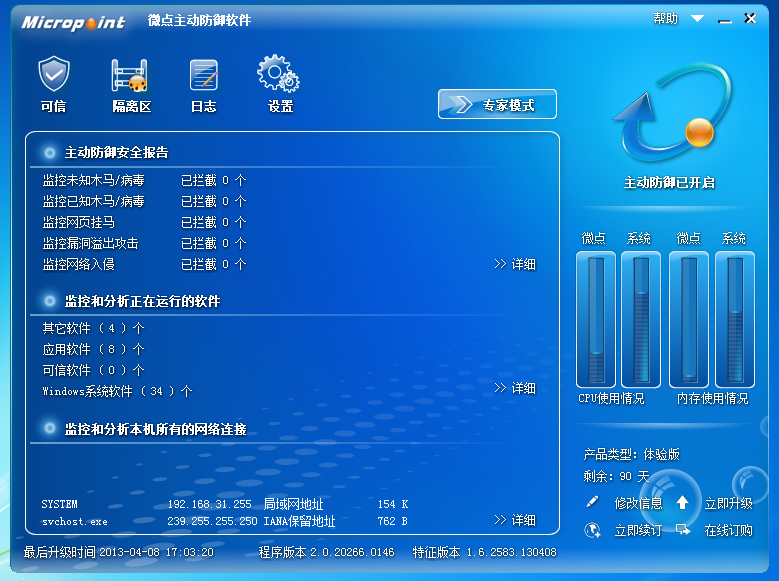Viewport: 779px width, 581px height.
Task: Select the 监控网页挂马 row
Action: point(144,222)
